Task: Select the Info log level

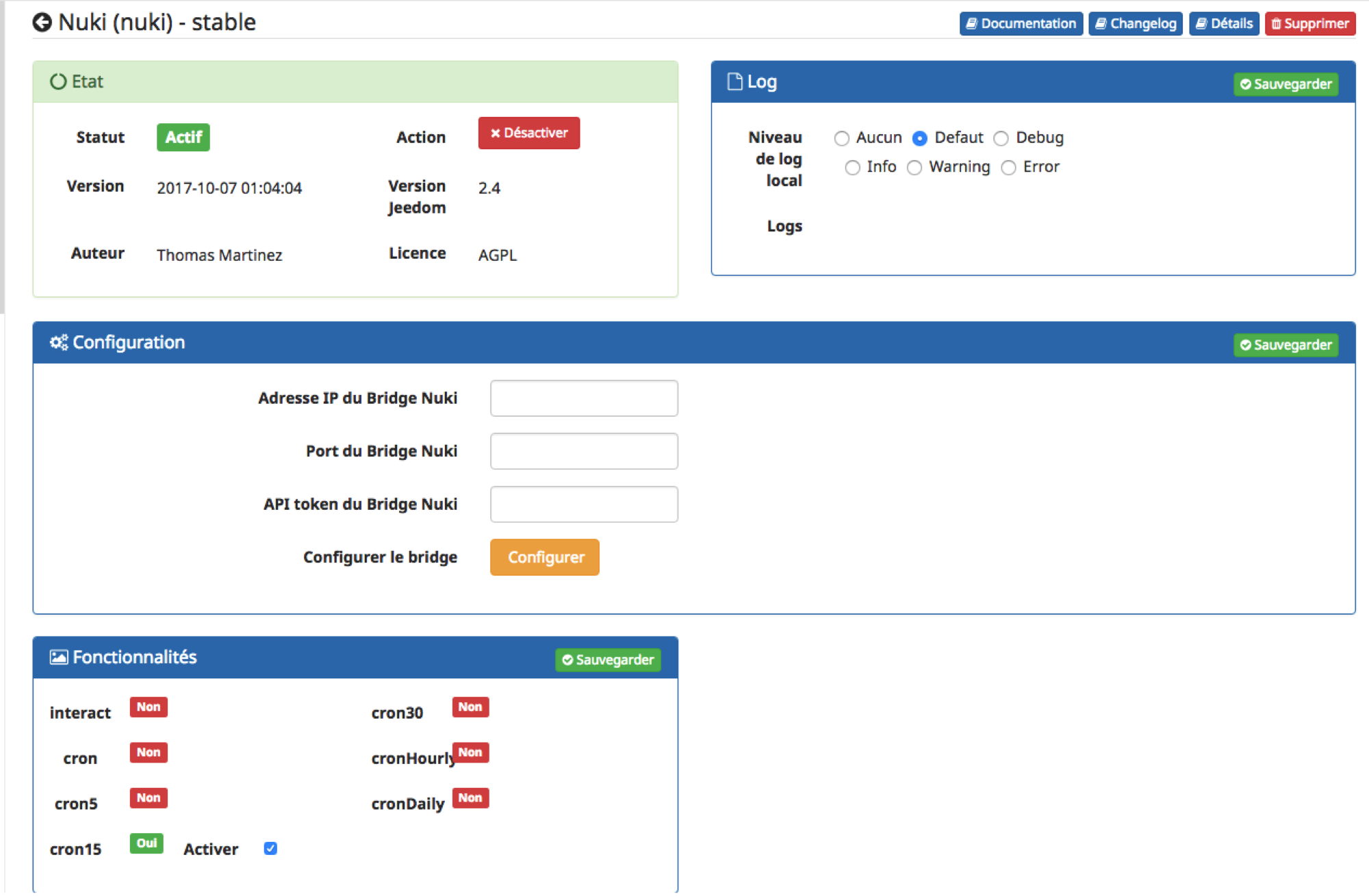Action: (x=852, y=168)
